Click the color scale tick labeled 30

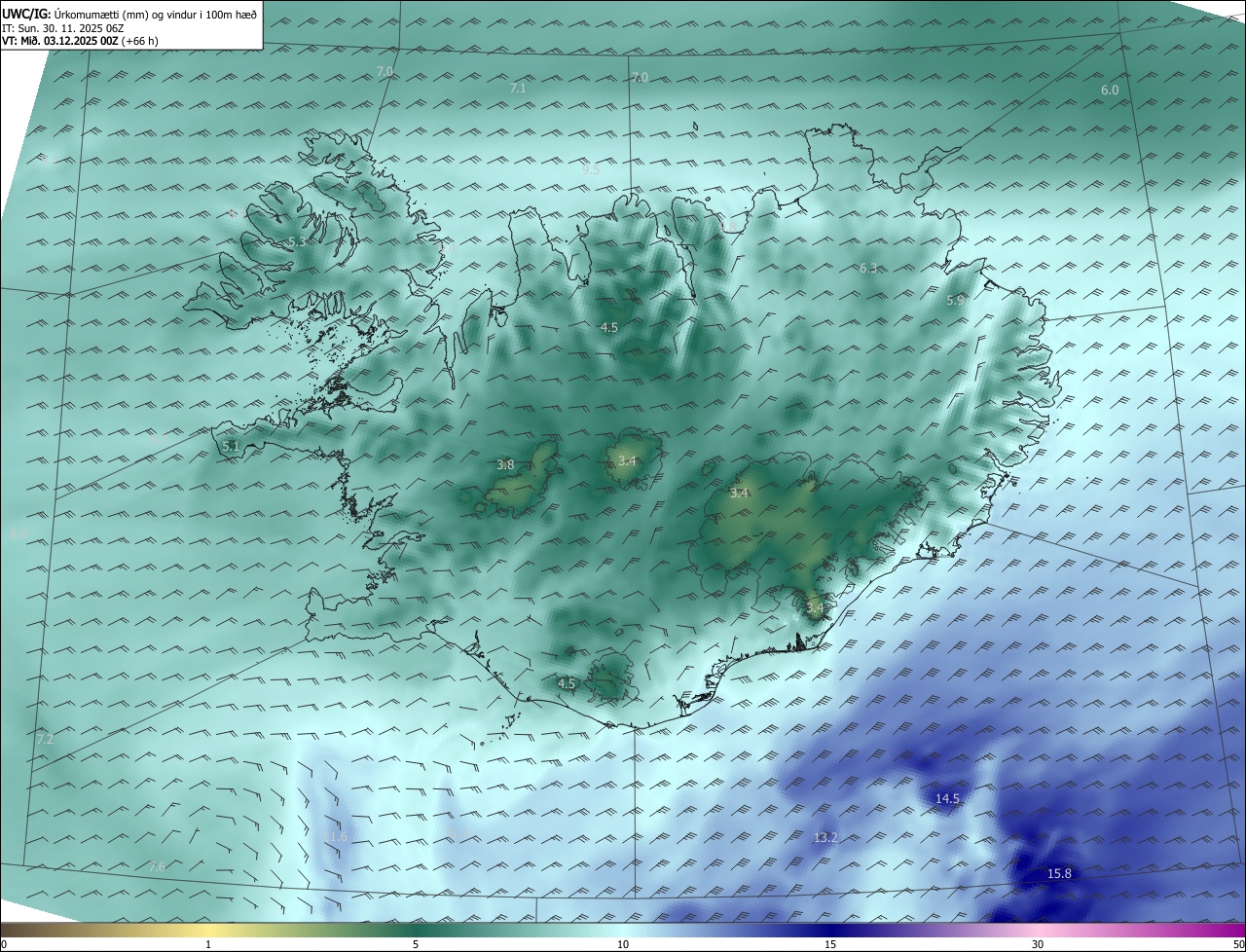click(x=1038, y=943)
